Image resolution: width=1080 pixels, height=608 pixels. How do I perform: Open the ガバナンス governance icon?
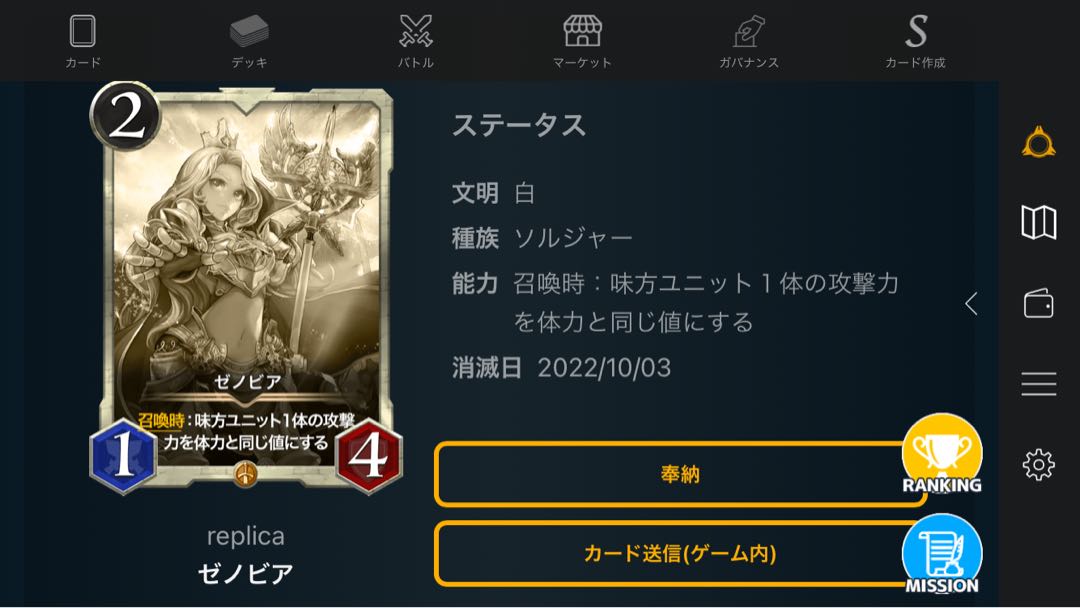tap(749, 41)
